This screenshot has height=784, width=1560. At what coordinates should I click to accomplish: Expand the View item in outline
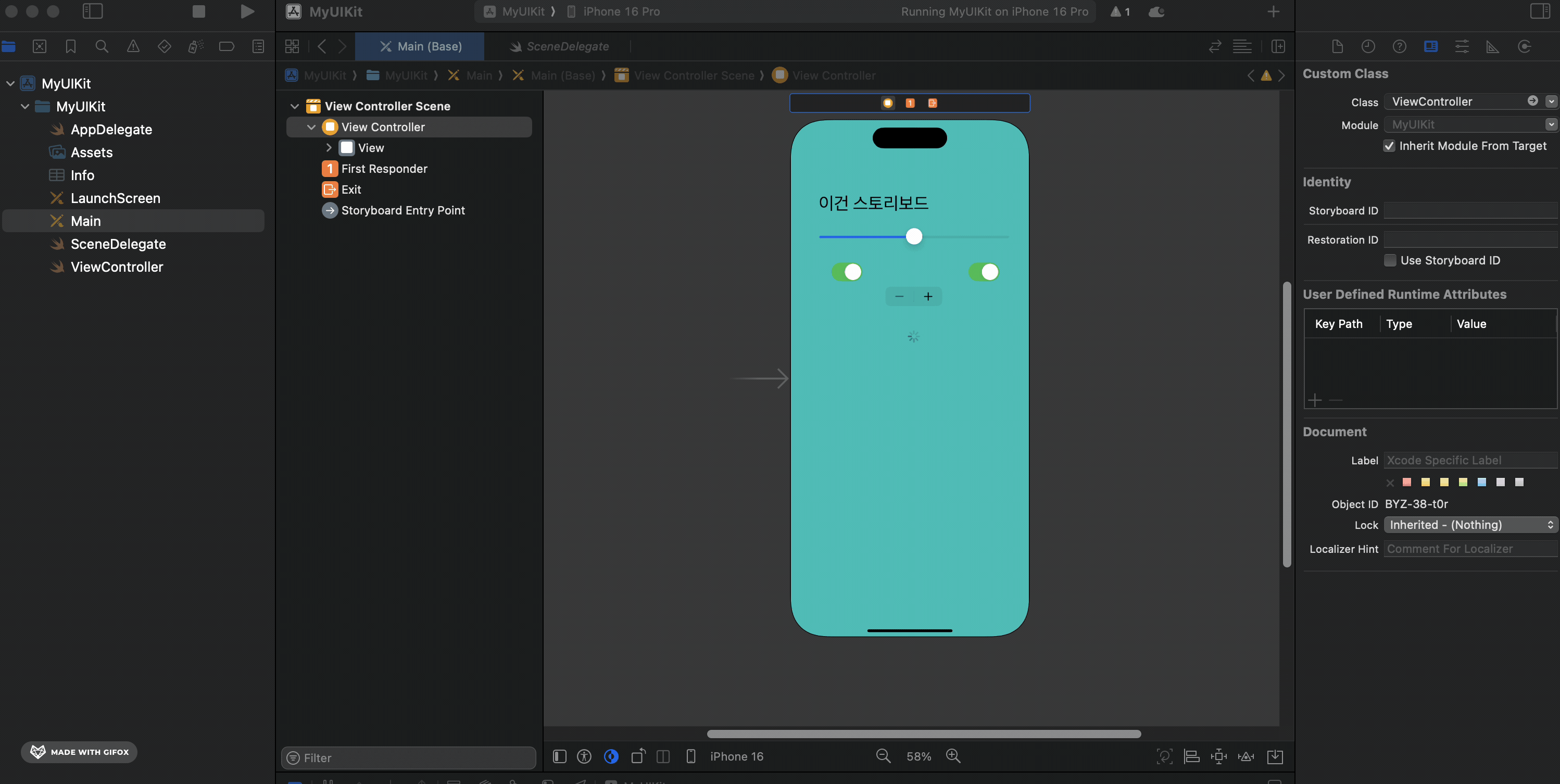329,148
